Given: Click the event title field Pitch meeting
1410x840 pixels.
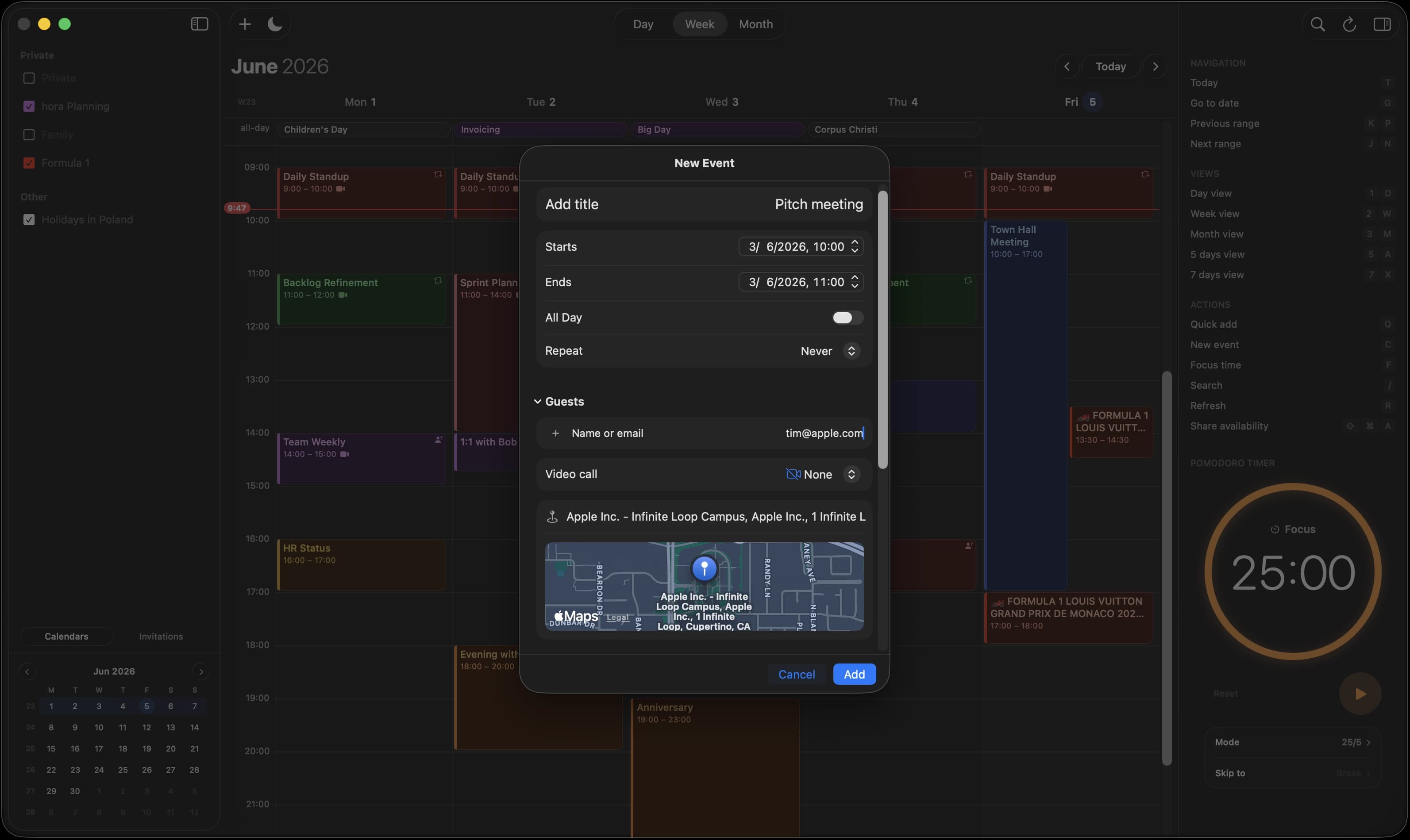Looking at the screenshot, I should tap(704, 204).
